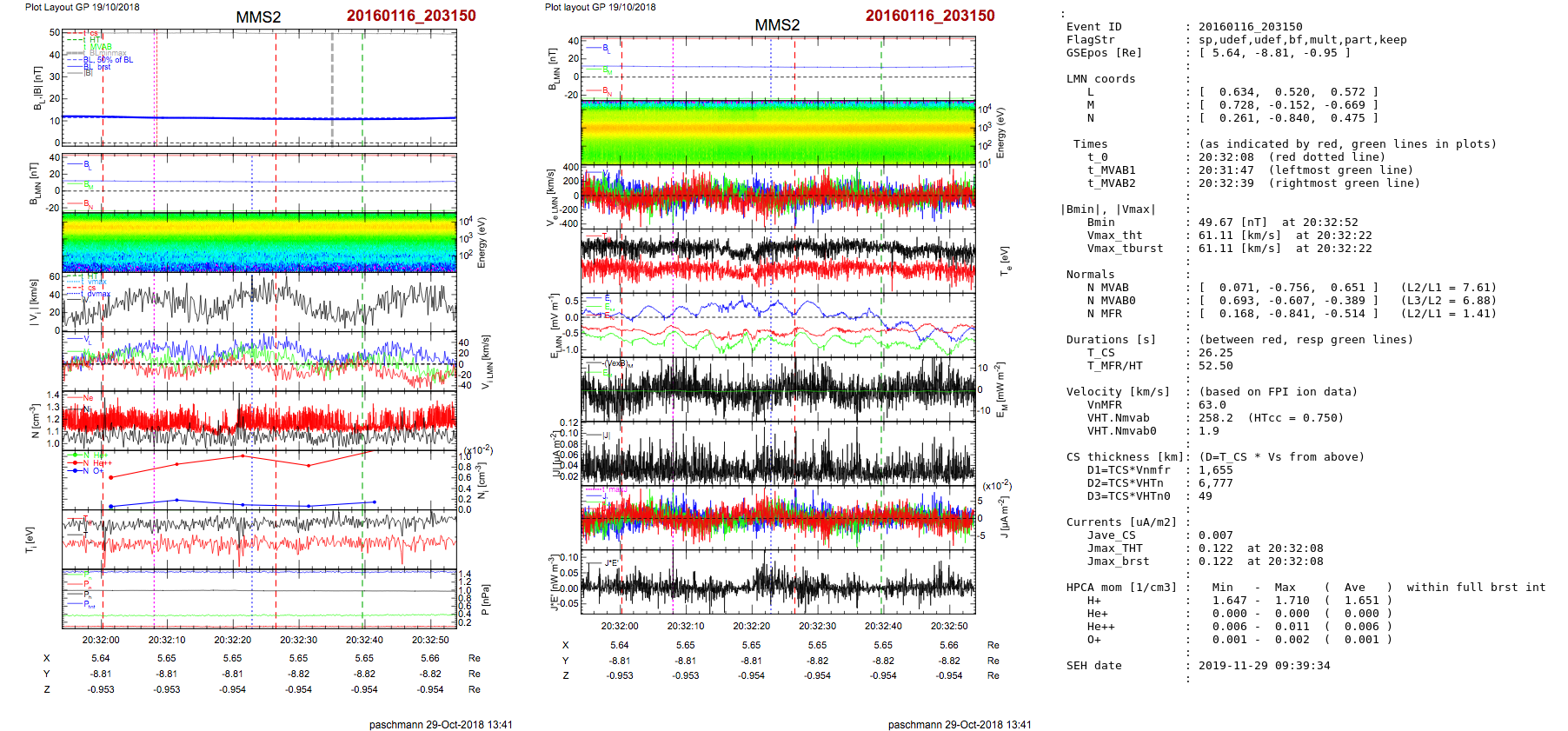1568x731 pixels.
Task: Select the SEH date timestamp value
Action: coord(1264,666)
